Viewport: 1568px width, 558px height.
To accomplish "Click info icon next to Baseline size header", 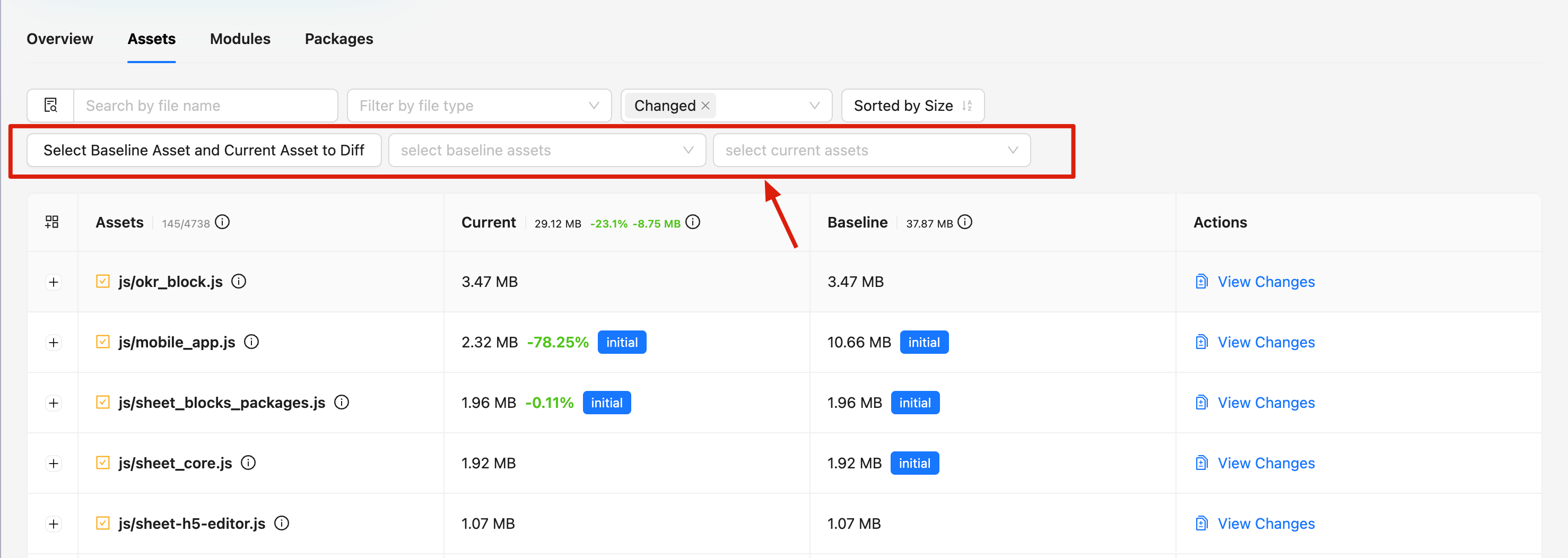I will point(965,222).
